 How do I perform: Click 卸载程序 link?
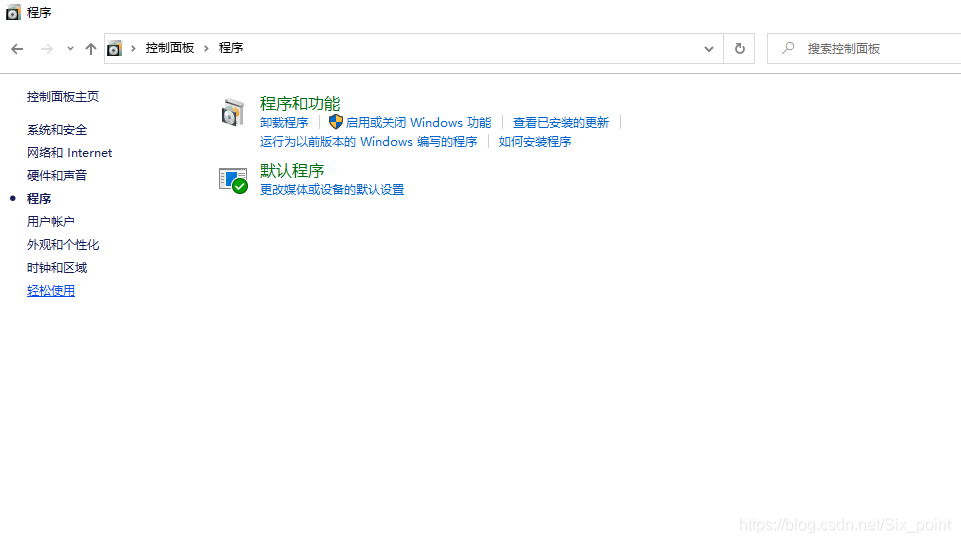[x=284, y=123]
